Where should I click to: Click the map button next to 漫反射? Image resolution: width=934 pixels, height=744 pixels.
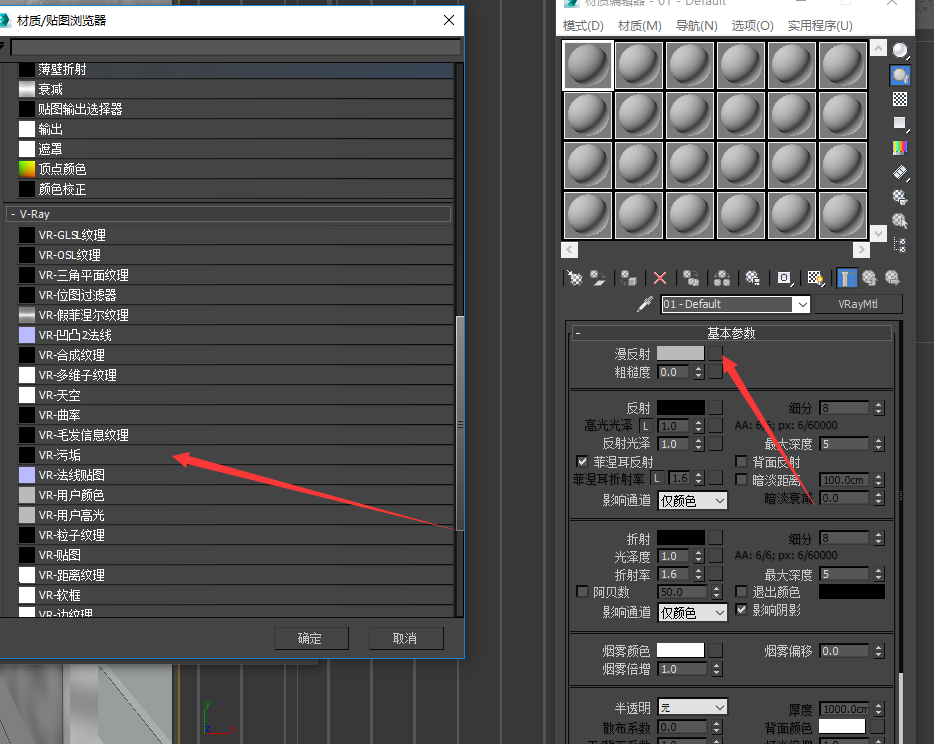[715, 353]
